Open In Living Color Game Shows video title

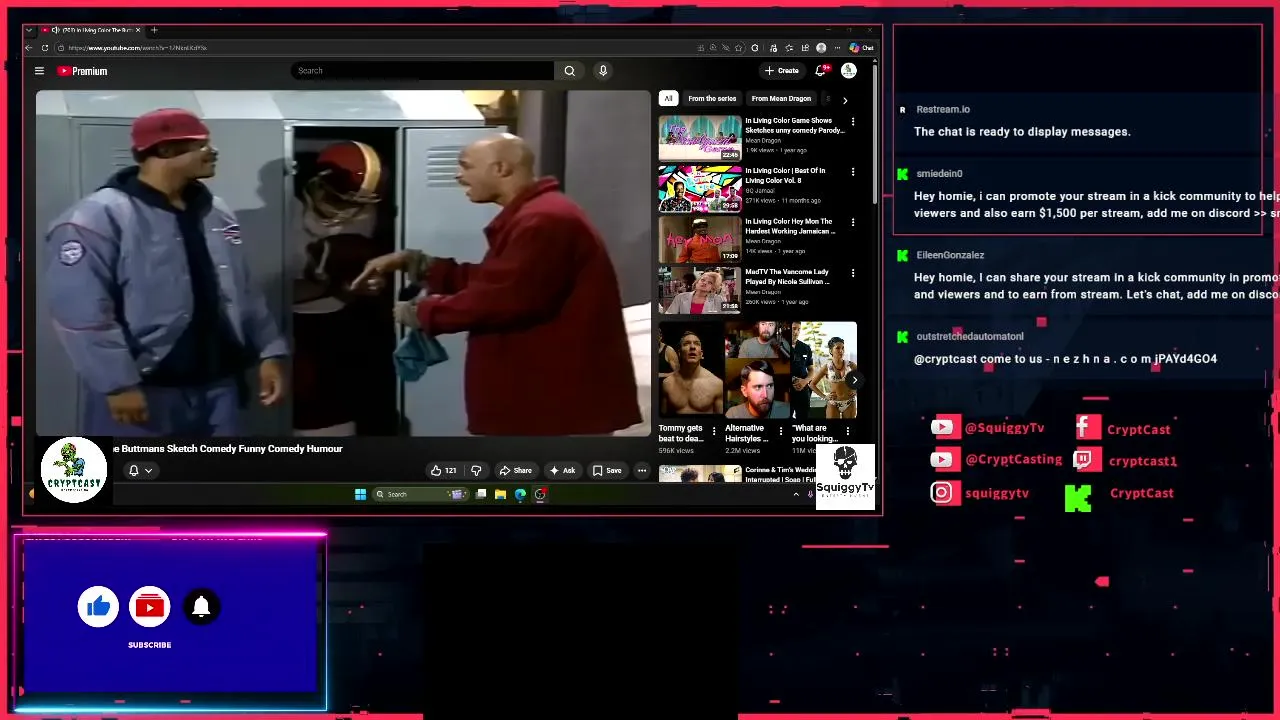click(x=794, y=125)
